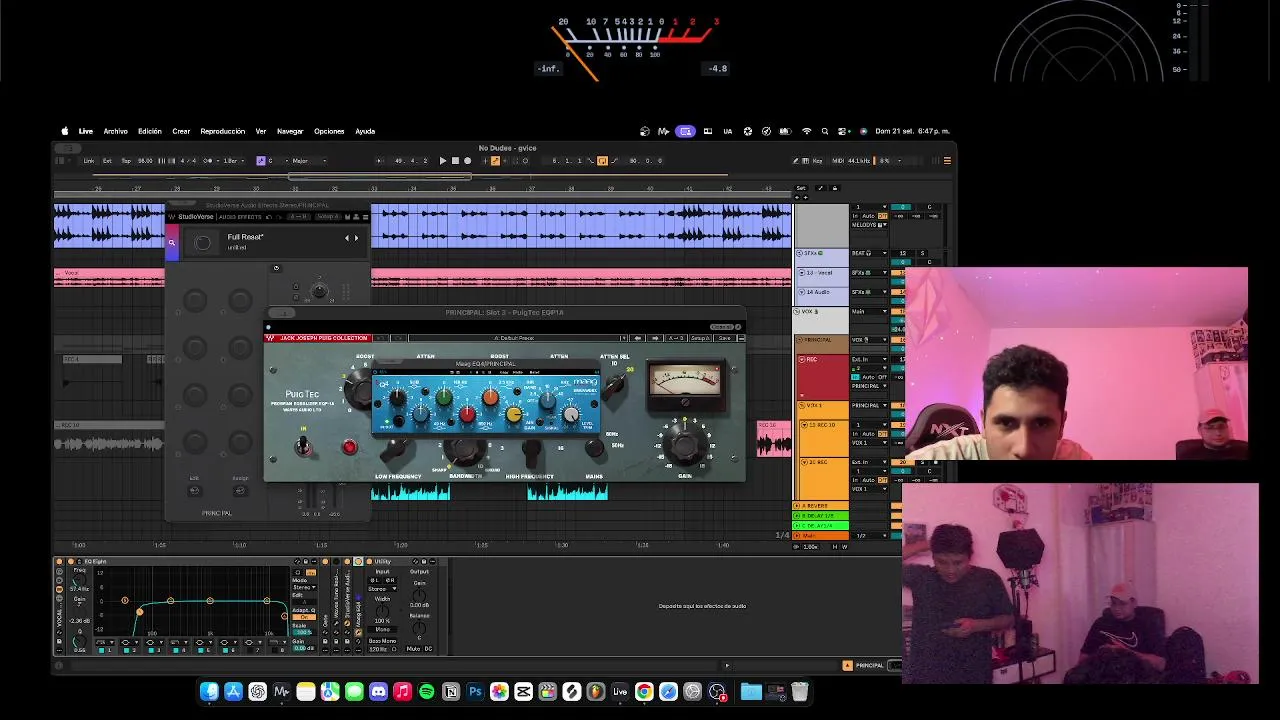Open the Crear menu
This screenshot has height=720, width=1280.
coord(181,131)
